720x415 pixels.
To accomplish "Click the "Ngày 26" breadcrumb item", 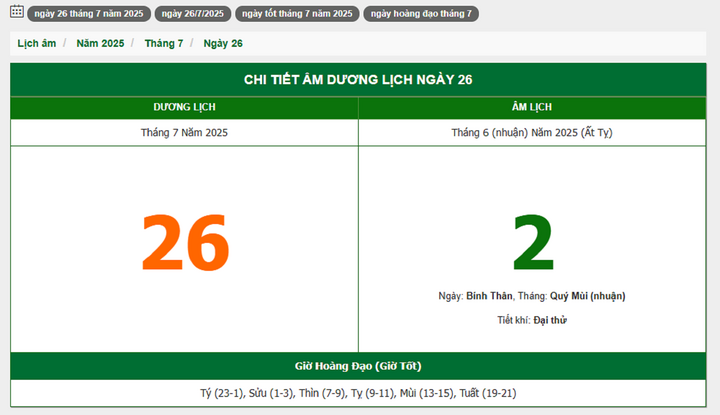I will (223, 44).
